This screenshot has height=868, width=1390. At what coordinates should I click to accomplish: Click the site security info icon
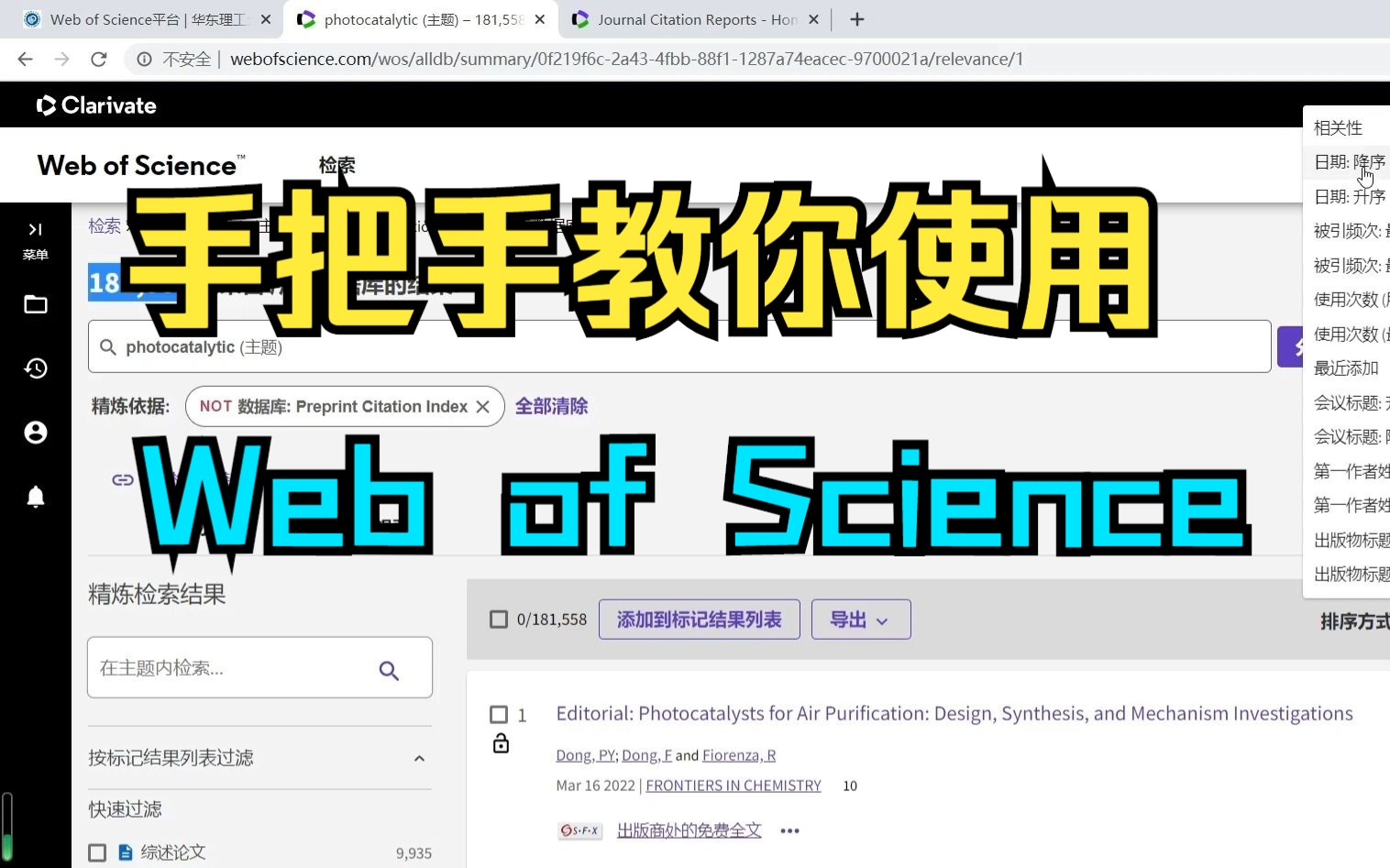144,60
